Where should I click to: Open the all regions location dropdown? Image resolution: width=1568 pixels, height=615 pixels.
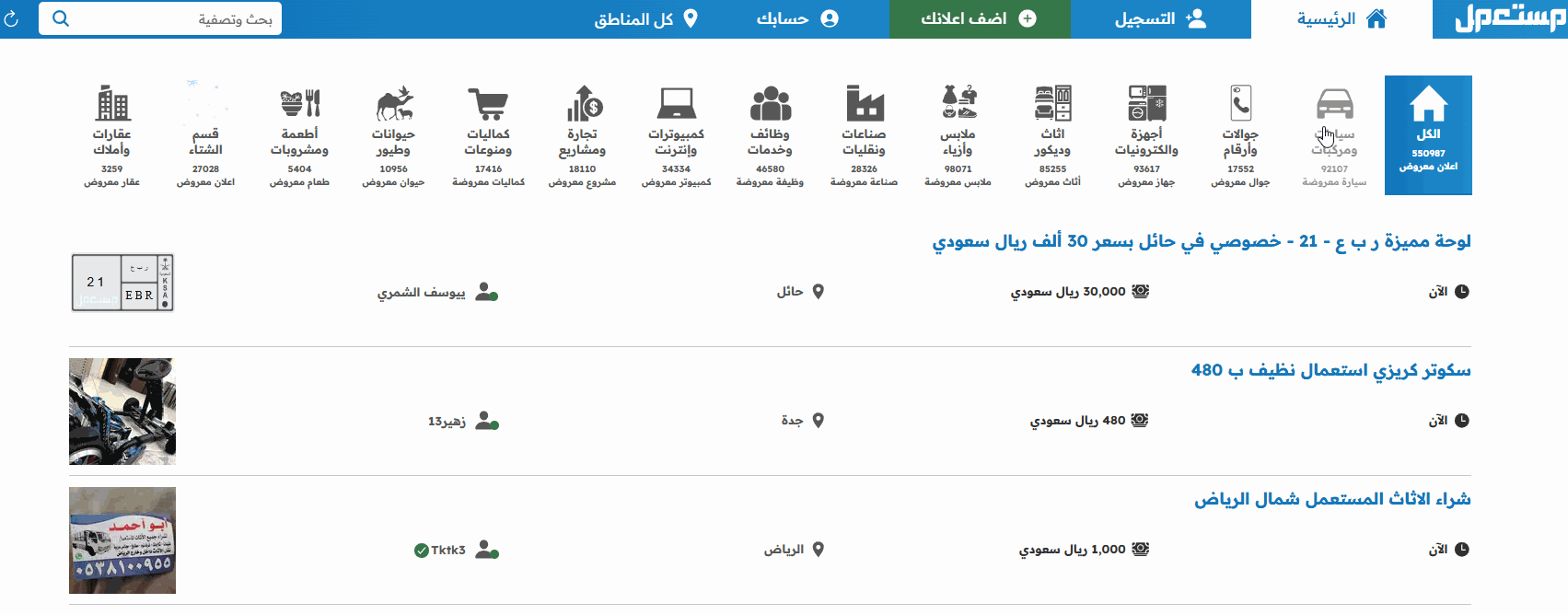(645, 19)
